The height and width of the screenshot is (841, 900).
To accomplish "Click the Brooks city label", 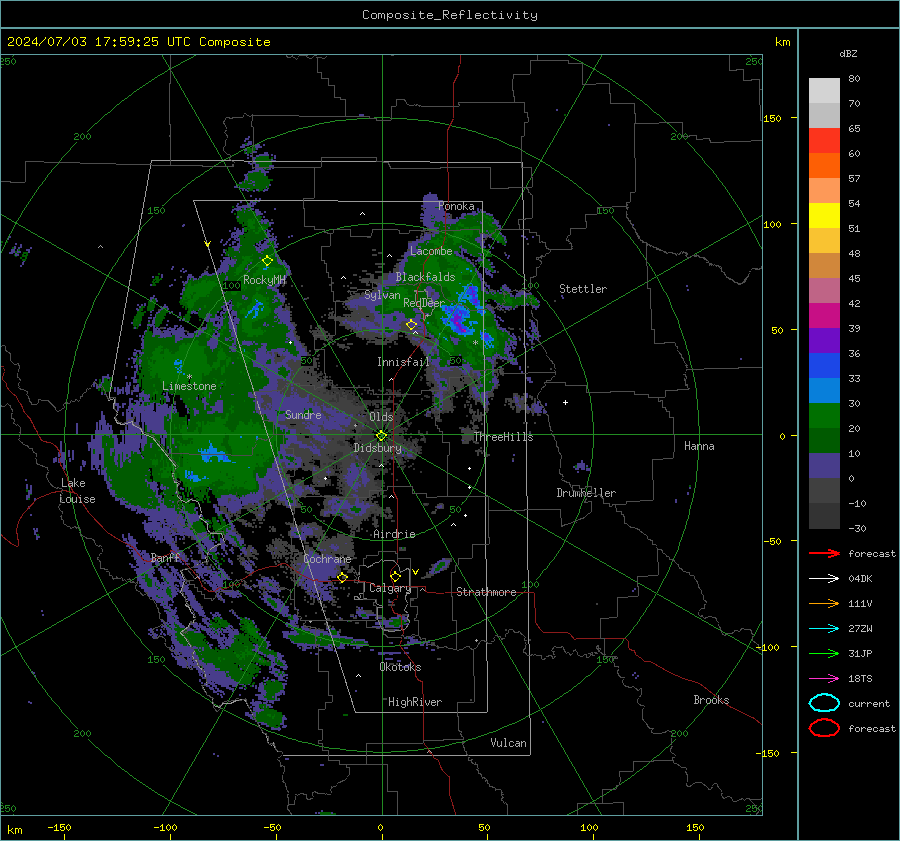I will tap(711, 700).
